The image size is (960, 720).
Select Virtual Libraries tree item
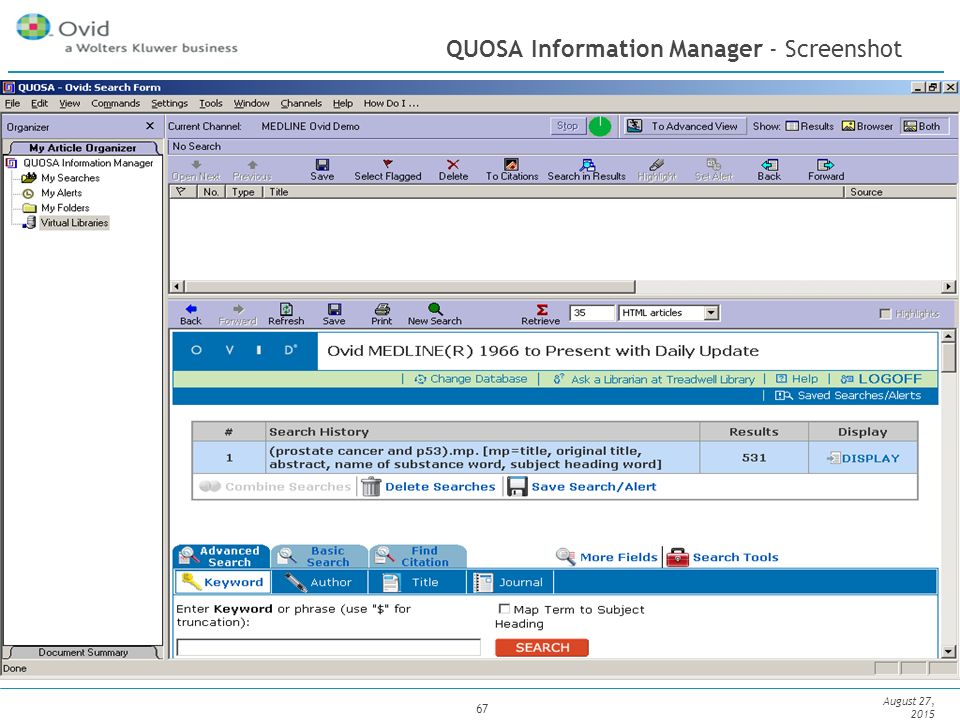[74, 223]
